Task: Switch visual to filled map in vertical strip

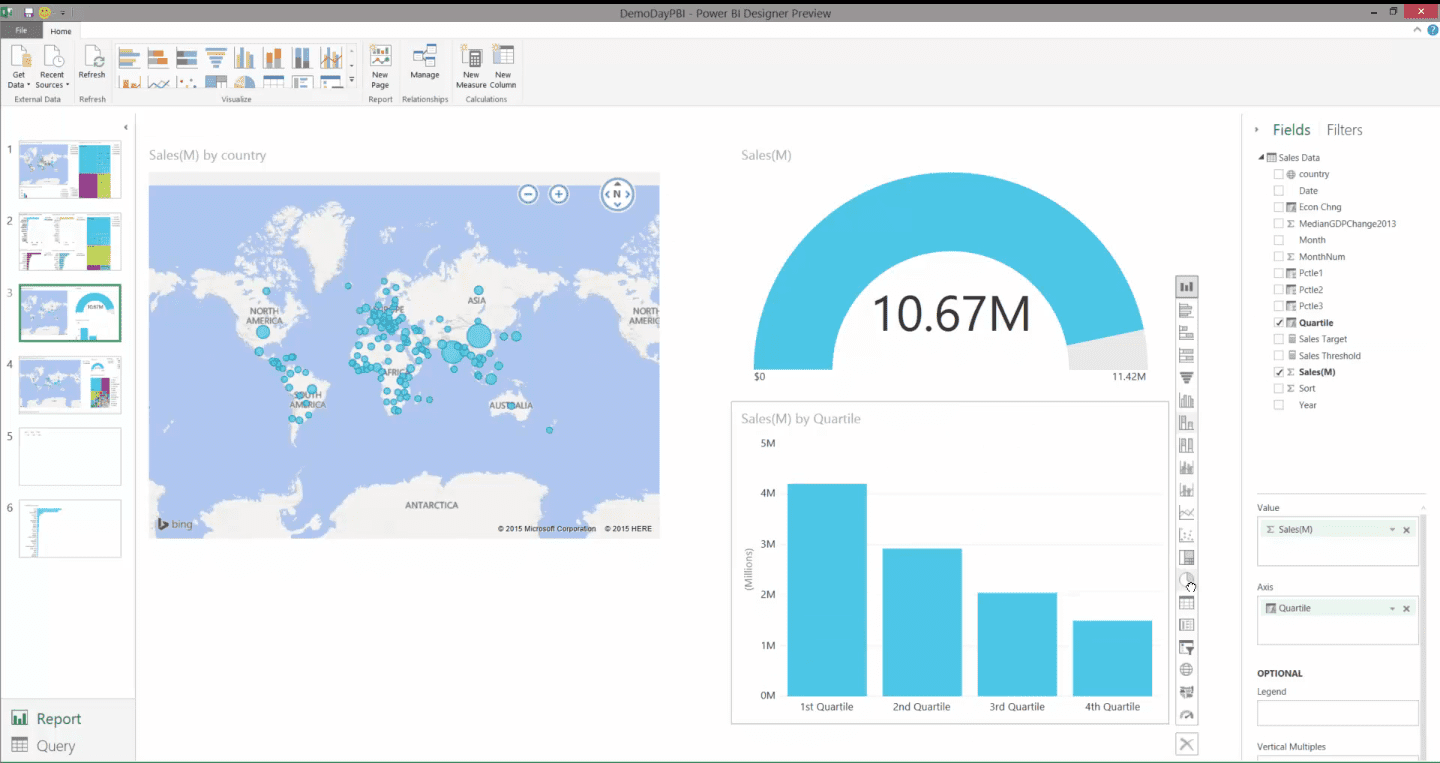Action: click(x=1186, y=692)
